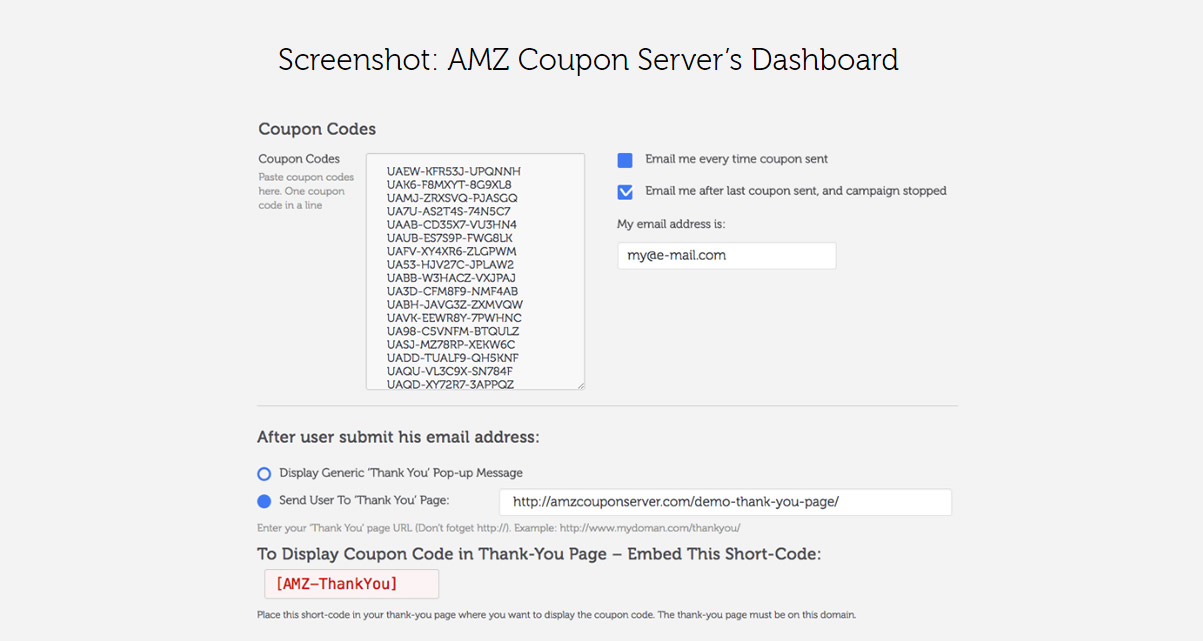Click the 'Coupon Codes' section heading
The height and width of the screenshot is (641, 1203).
(317, 129)
